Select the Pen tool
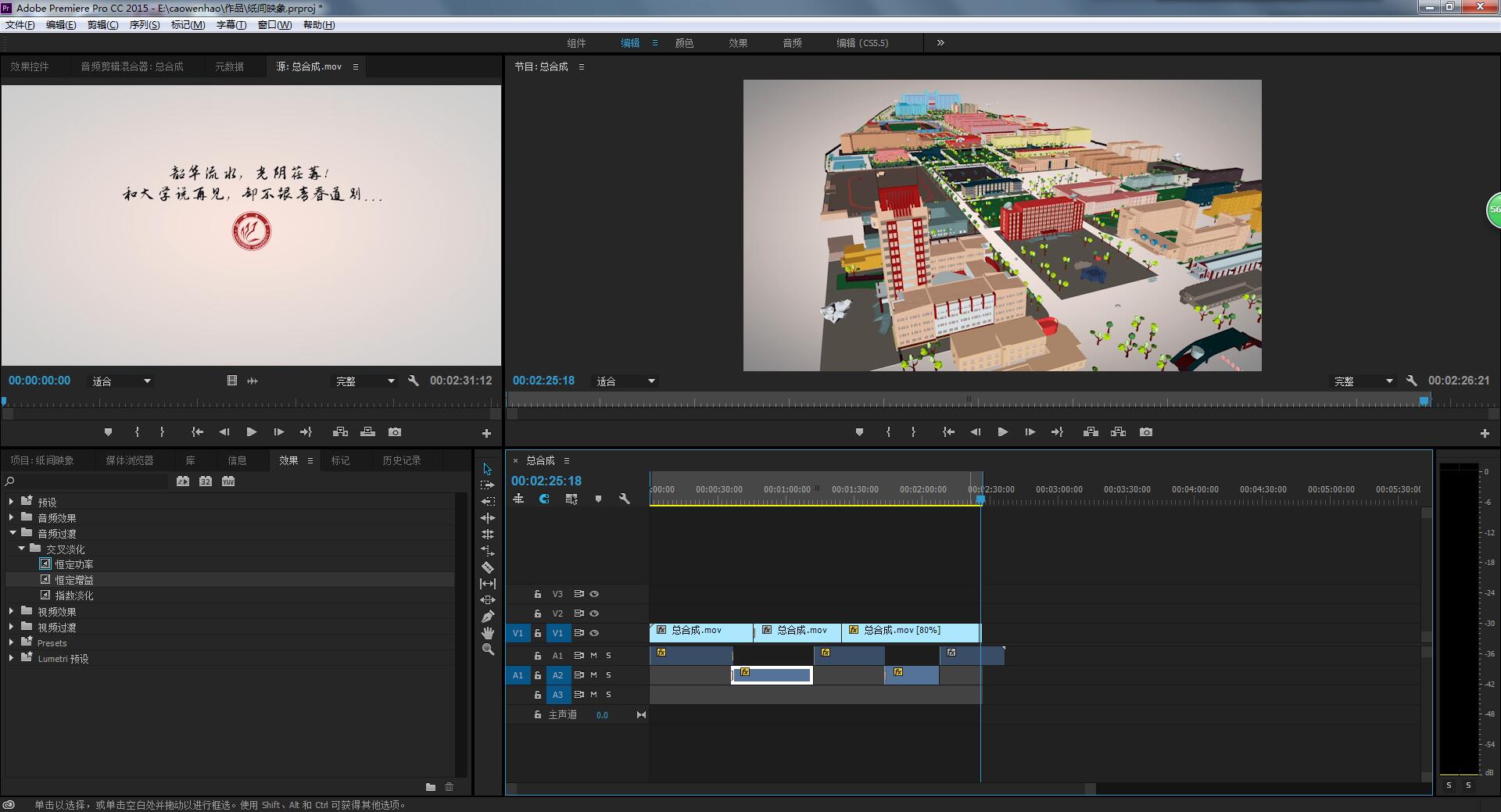 (x=488, y=617)
